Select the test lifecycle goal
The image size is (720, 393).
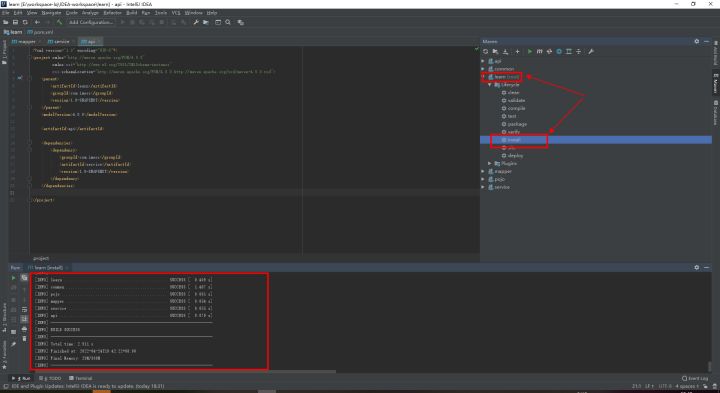point(509,116)
